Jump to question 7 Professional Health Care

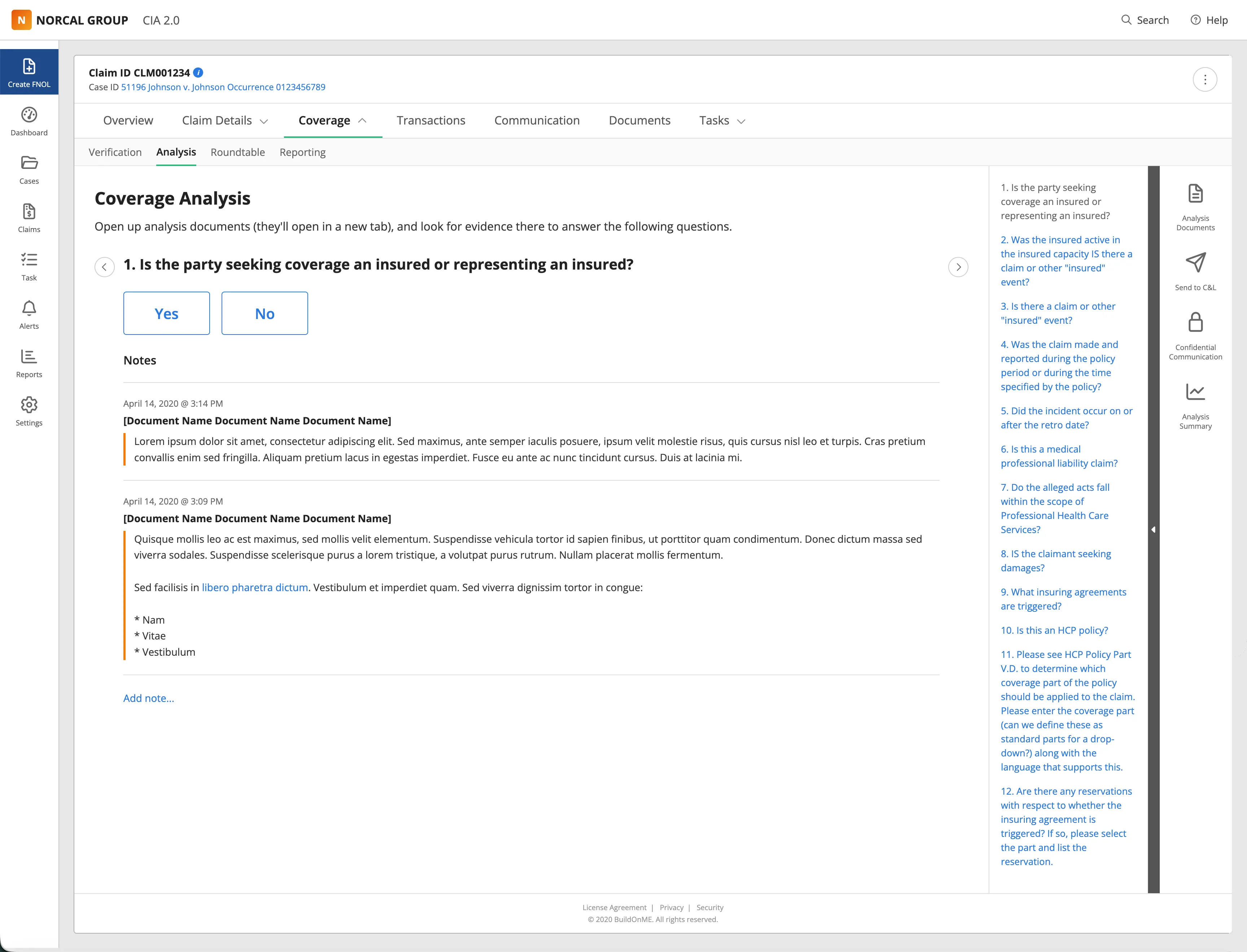coord(1055,508)
